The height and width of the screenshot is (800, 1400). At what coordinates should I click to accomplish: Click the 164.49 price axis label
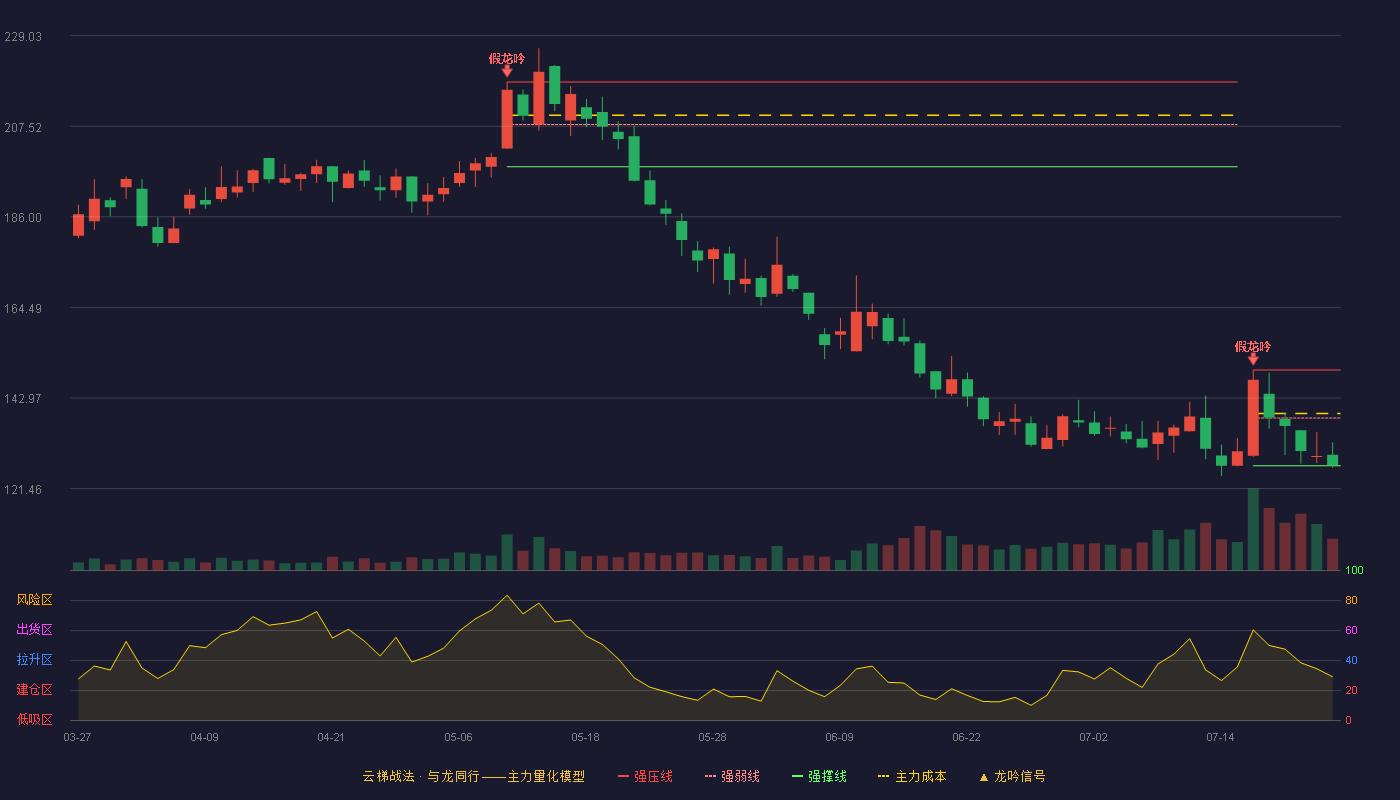point(23,308)
